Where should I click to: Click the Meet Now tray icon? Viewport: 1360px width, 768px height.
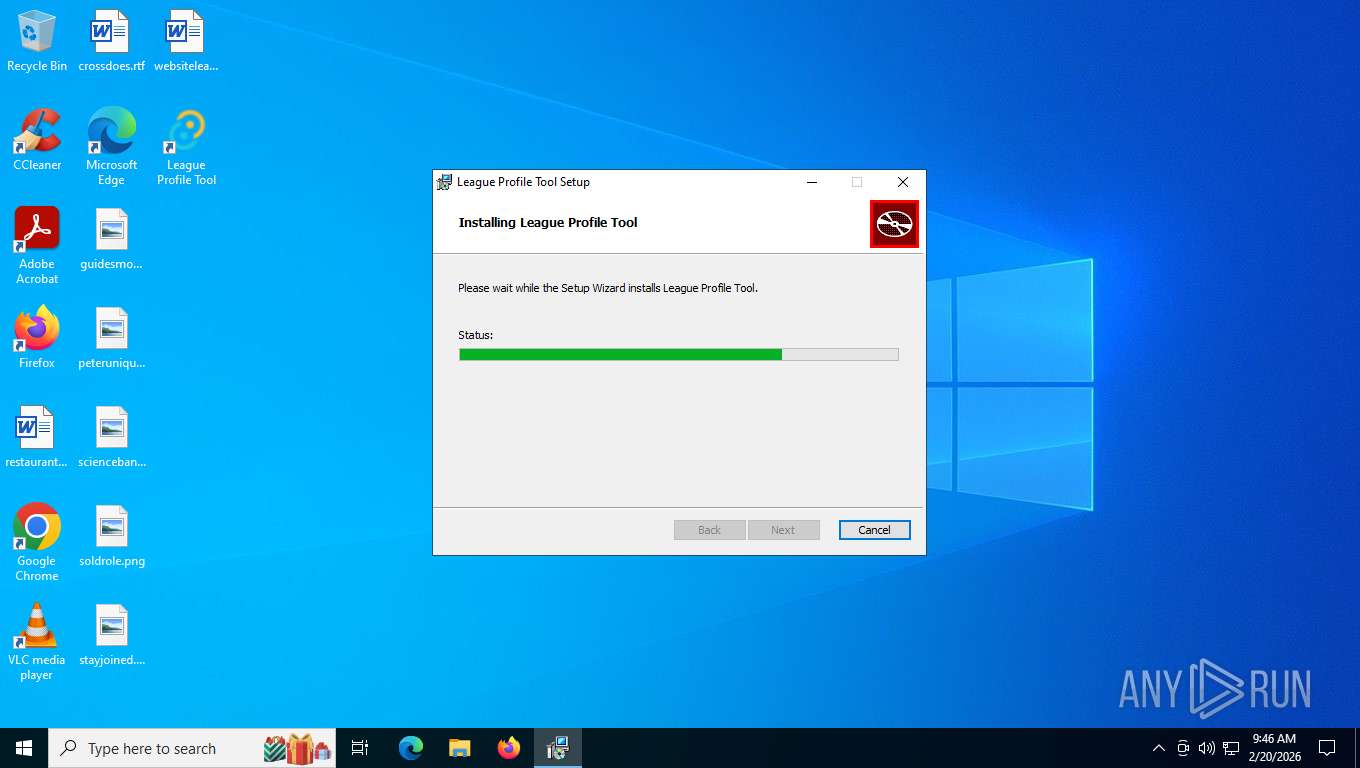1183,748
